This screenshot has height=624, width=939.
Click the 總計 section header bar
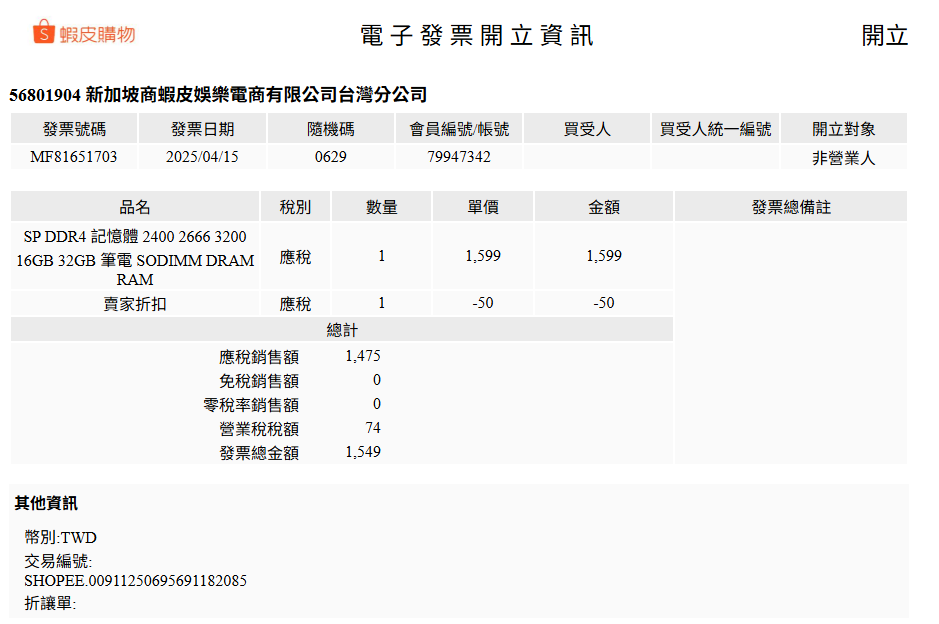tap(342, 330)
